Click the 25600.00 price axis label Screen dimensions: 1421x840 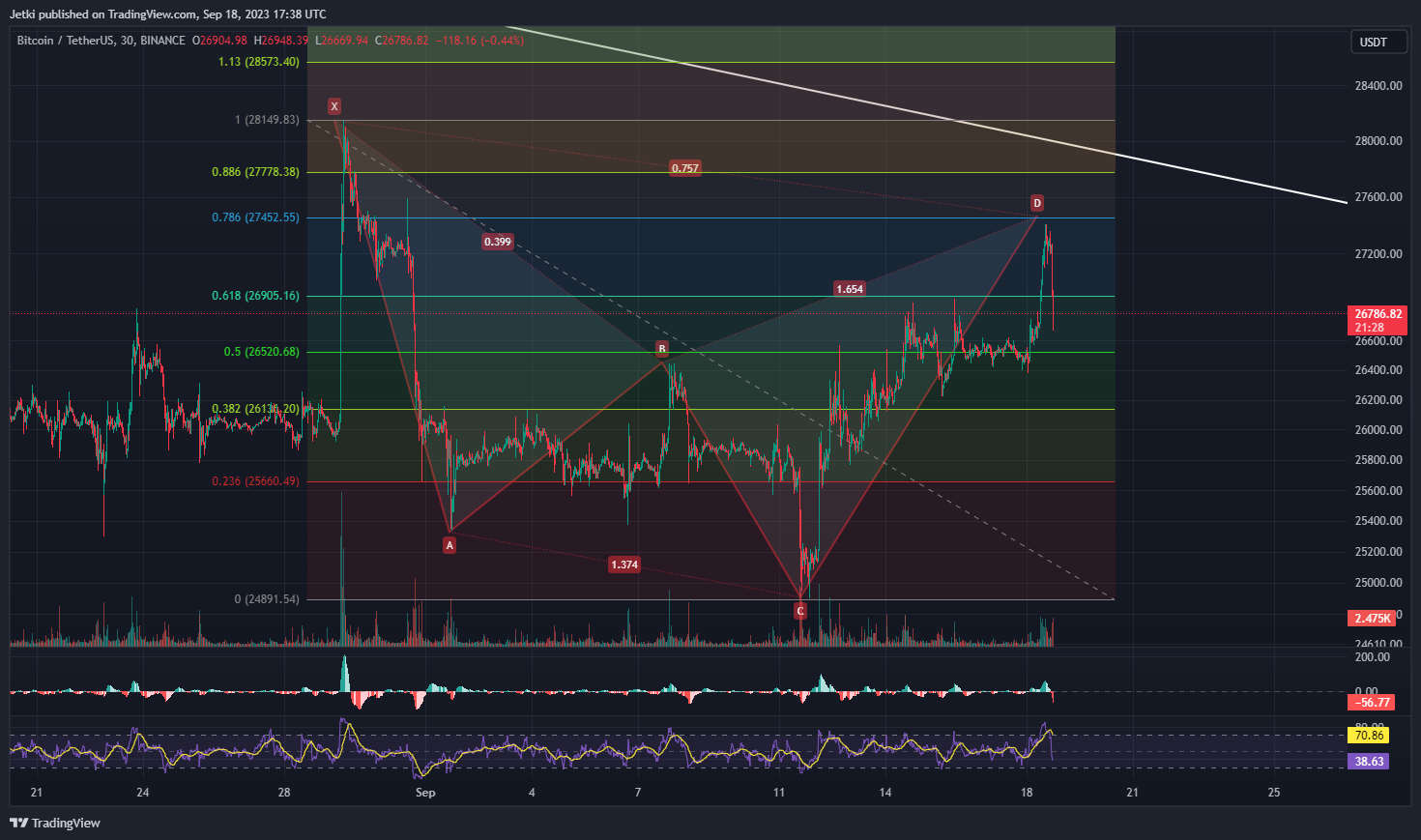pos(1378,491)
